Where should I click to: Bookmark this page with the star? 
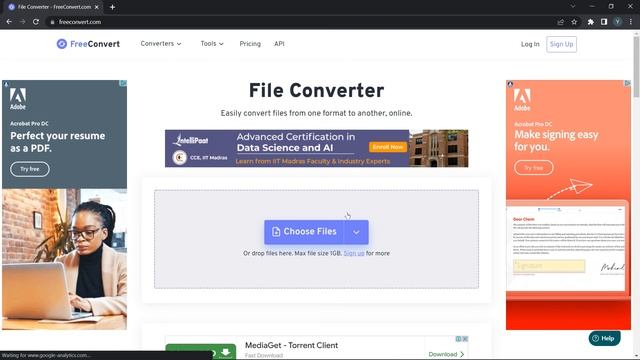(x=574, y=22)
